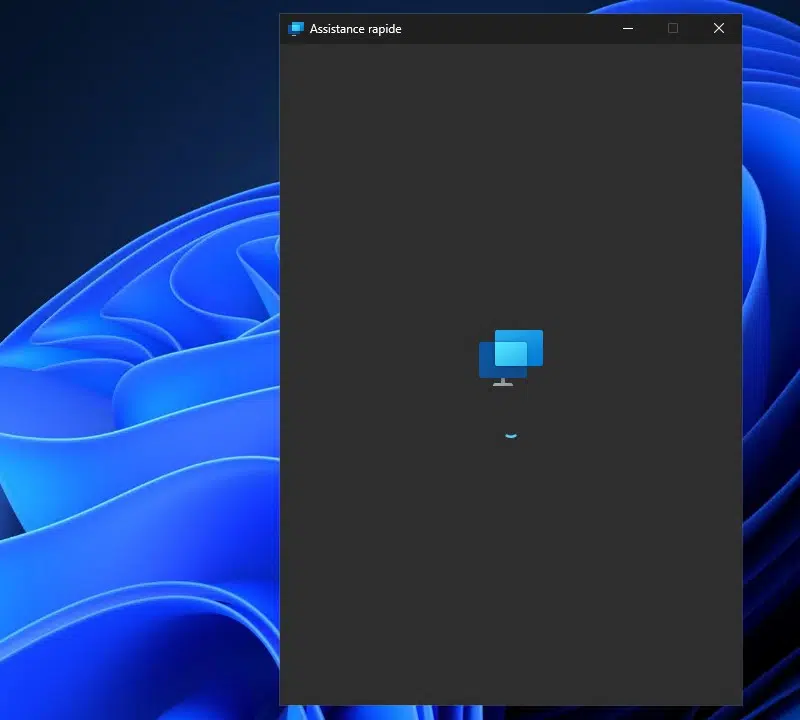The image size is (800, 720).
Task: Click the gray monitor stand under the logo
Action: coord(503,382)
